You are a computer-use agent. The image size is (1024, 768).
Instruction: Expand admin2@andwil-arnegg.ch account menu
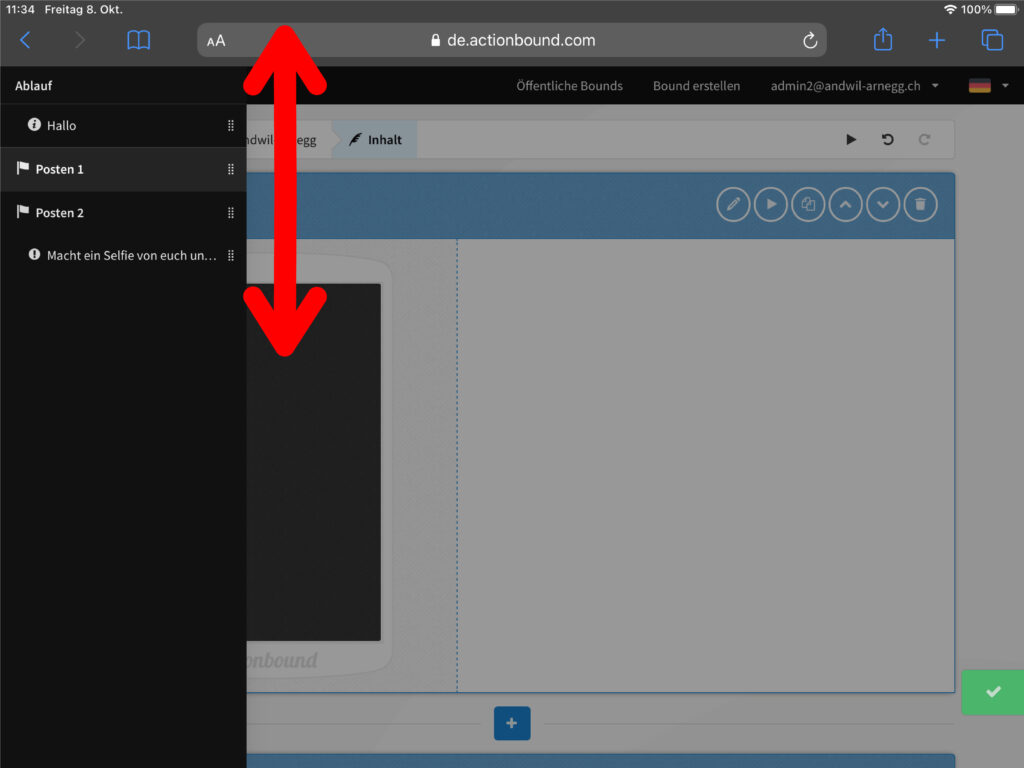coord(853,86)
